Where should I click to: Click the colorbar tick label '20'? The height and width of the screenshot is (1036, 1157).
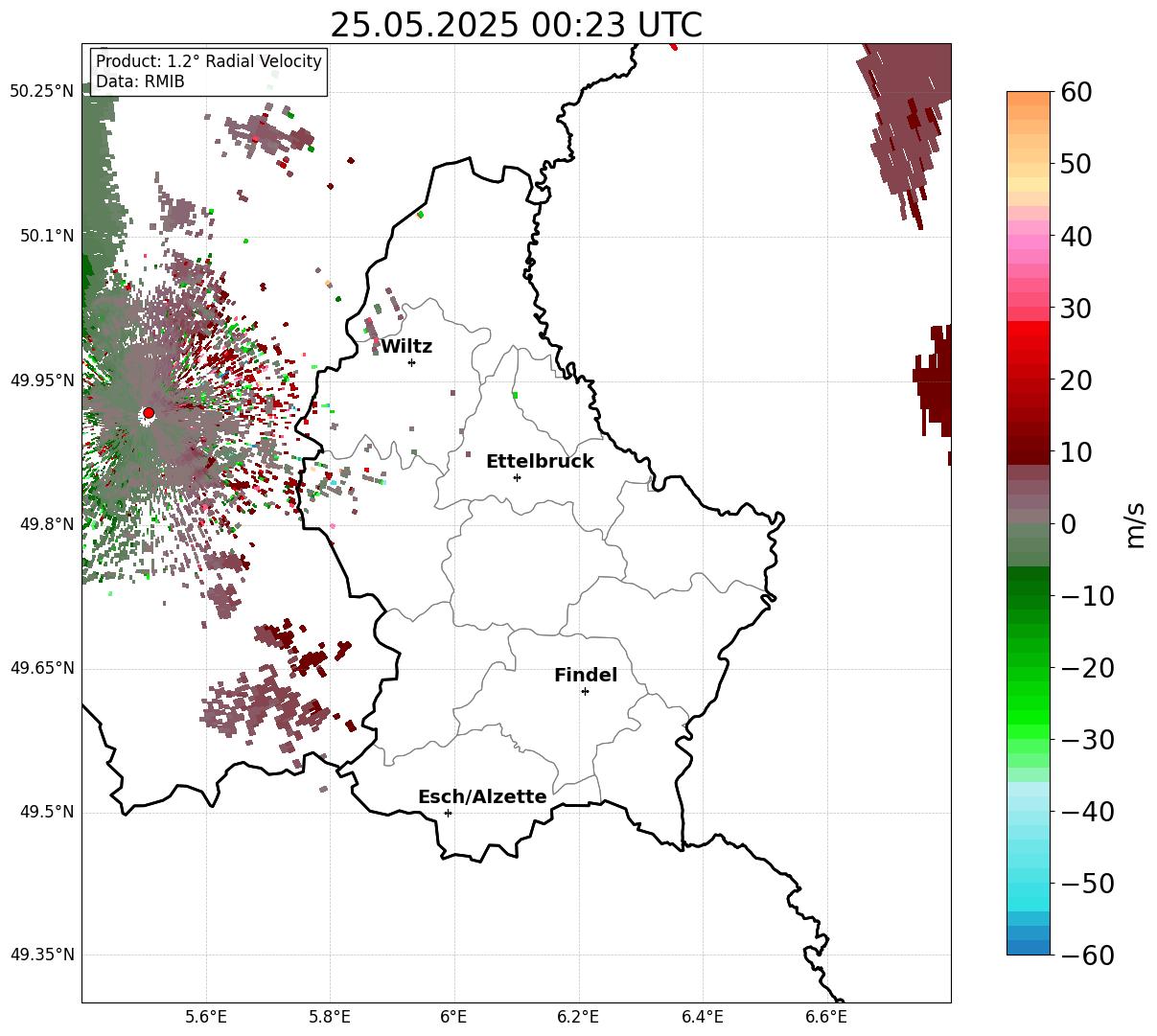[1076, 380]
